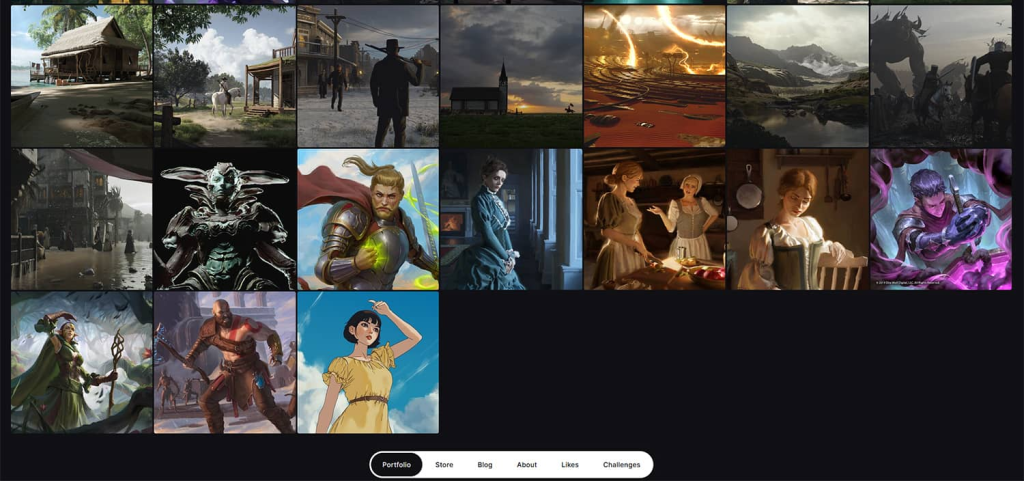The image size is (1024, 481).
Task: Switch to the Blog tab
Action: click(485, 465)
